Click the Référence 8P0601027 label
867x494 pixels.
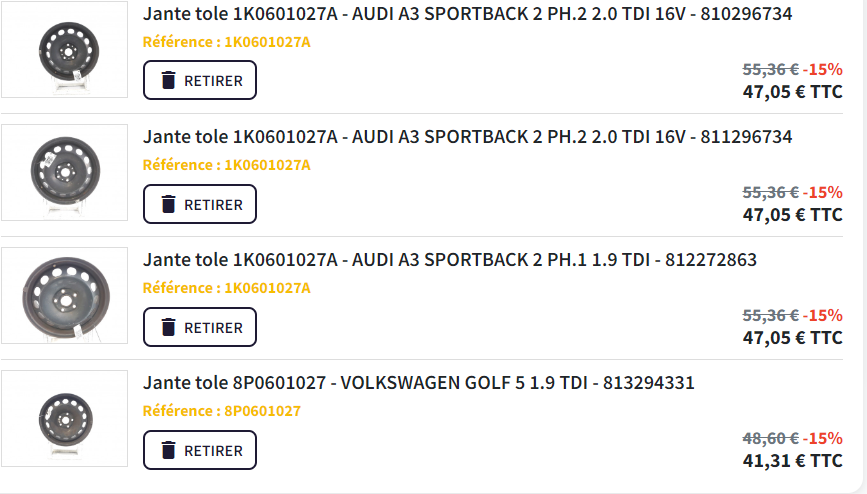pyautogui.click(x=221, y=411)
